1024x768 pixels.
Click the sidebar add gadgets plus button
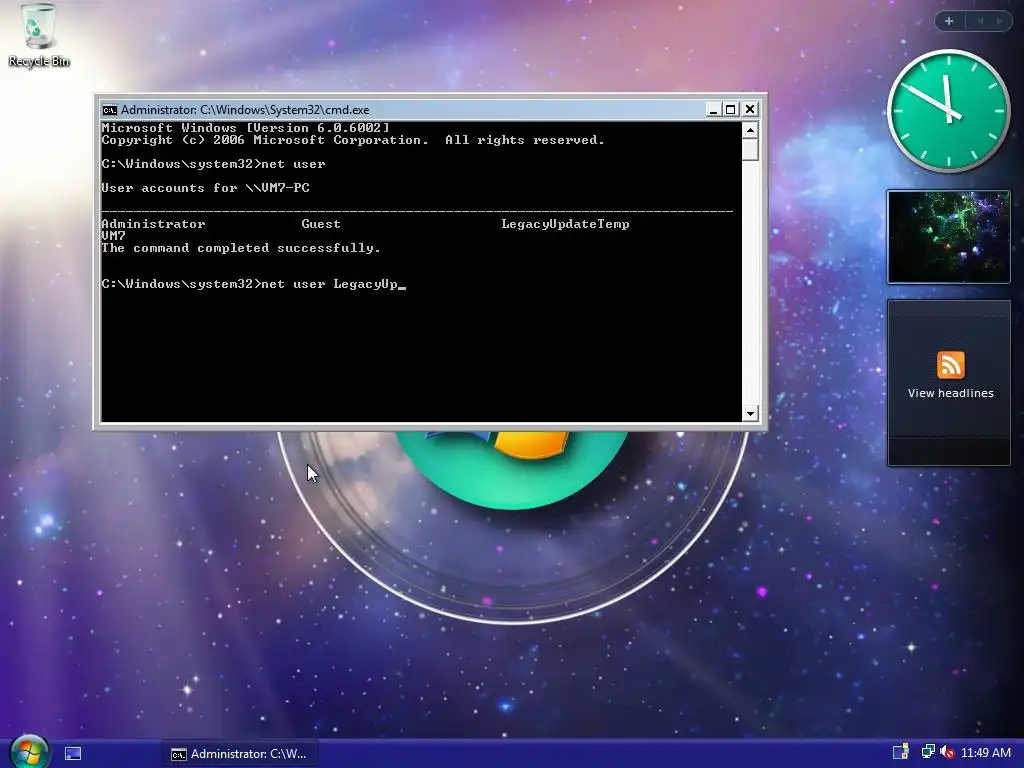click(949, 21)
